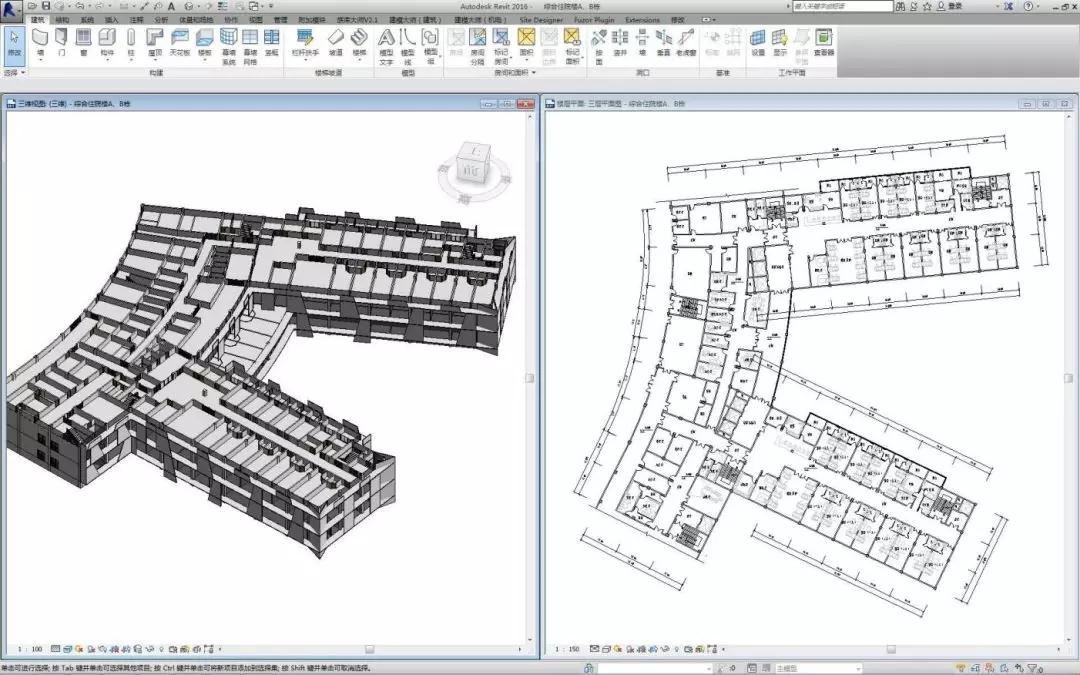Select the Ramp (坡道) tool
This screenshot has width=1080, height=675.
click(x=335, y=41)
